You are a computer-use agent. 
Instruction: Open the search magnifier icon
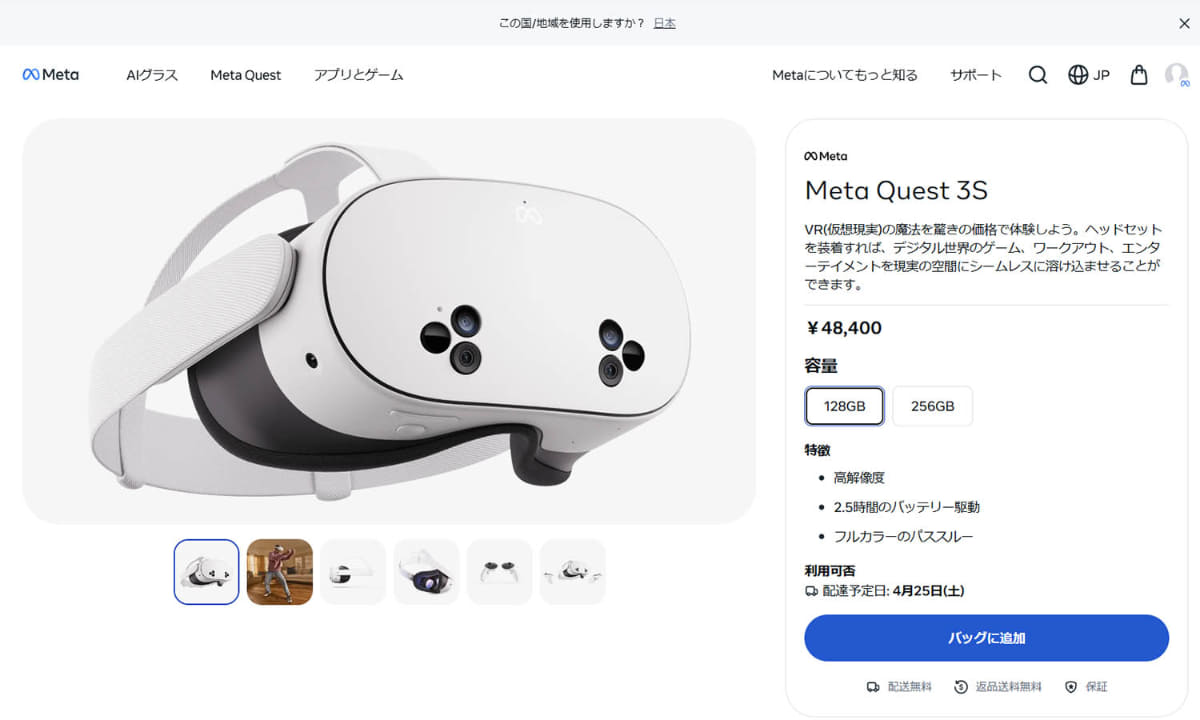(1038, 75)
